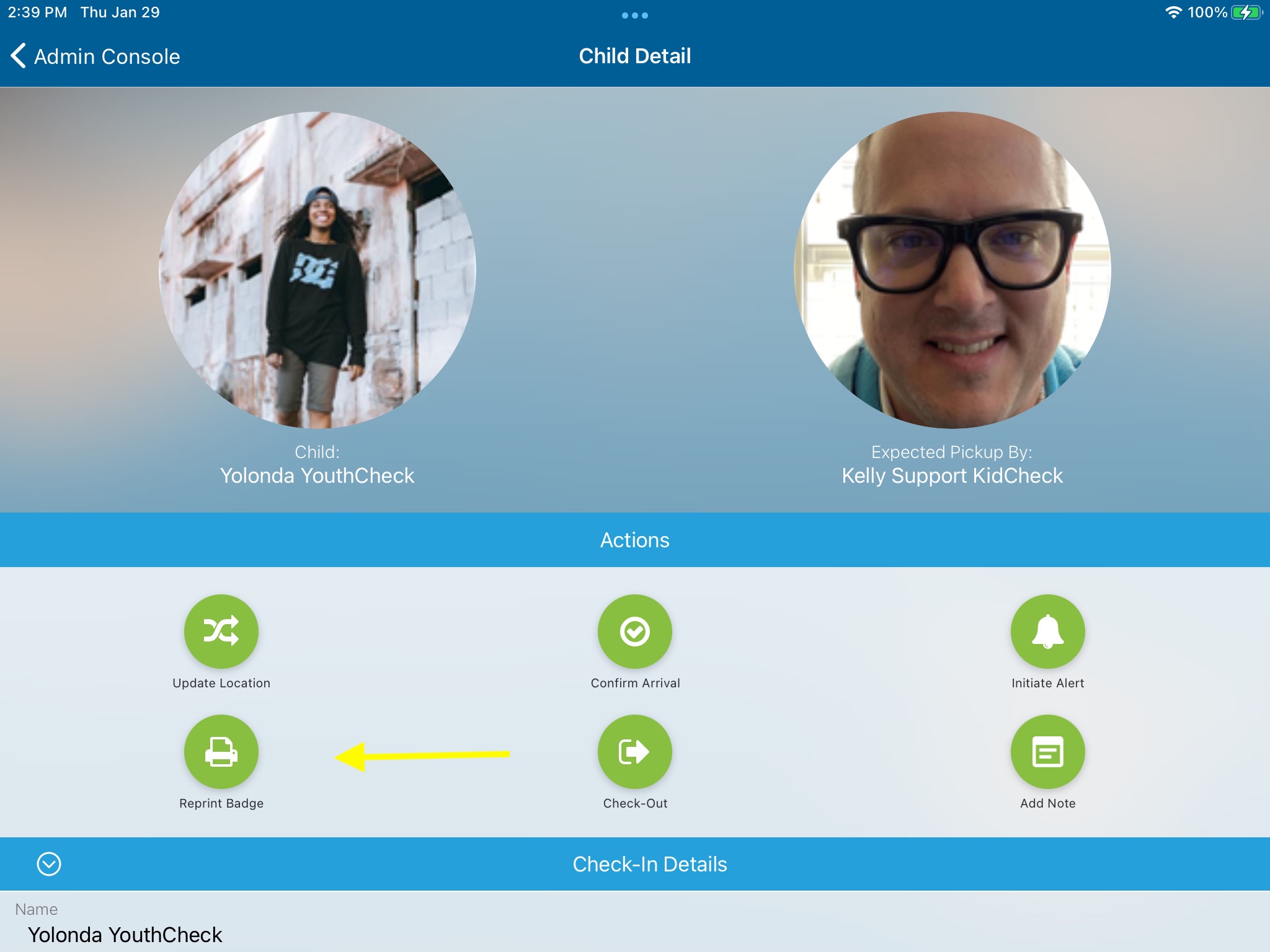1270x952 pixels.
Task: Tap the Check-Out exit icon
Action: point(634,751)
